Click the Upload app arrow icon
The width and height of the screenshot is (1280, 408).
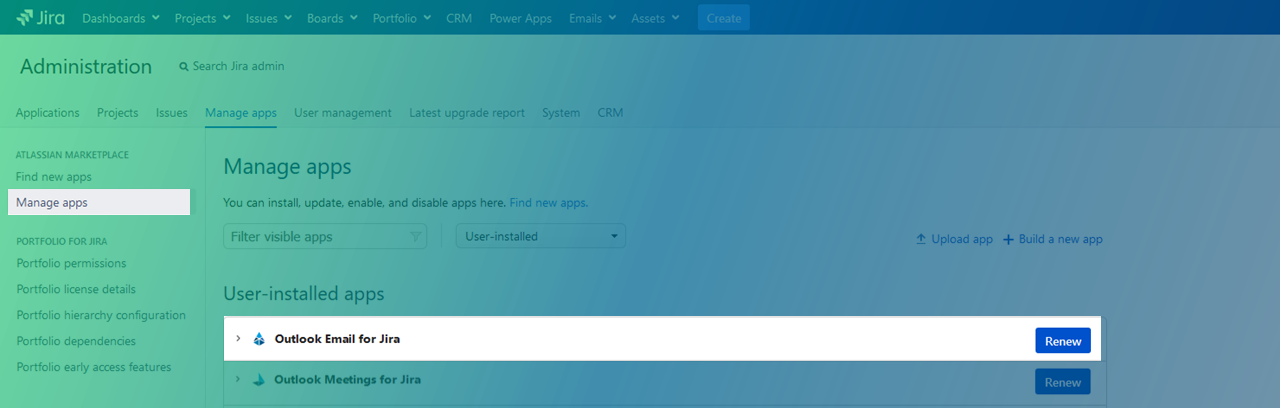tap(921, 240)
